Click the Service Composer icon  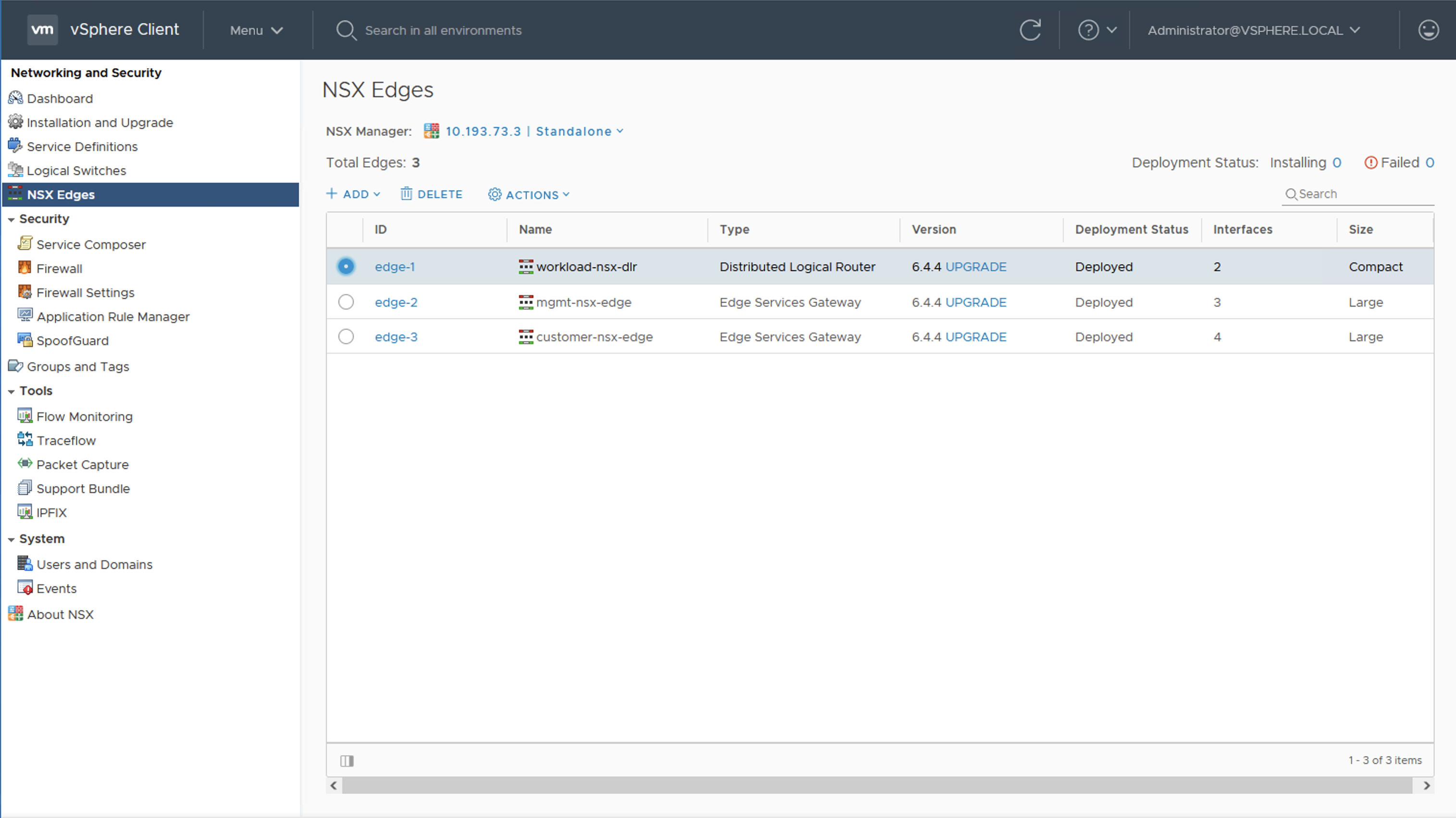pyautogui.click(x=25, y=244)
